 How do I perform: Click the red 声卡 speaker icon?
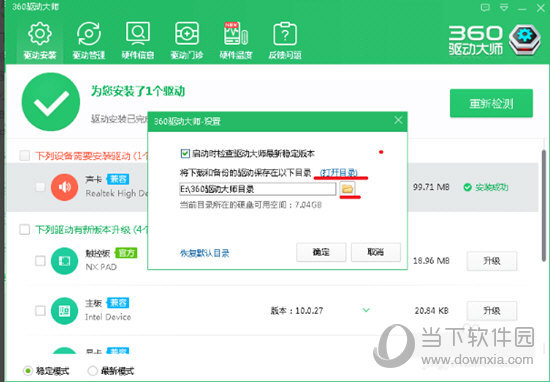[x=64, y=187]
